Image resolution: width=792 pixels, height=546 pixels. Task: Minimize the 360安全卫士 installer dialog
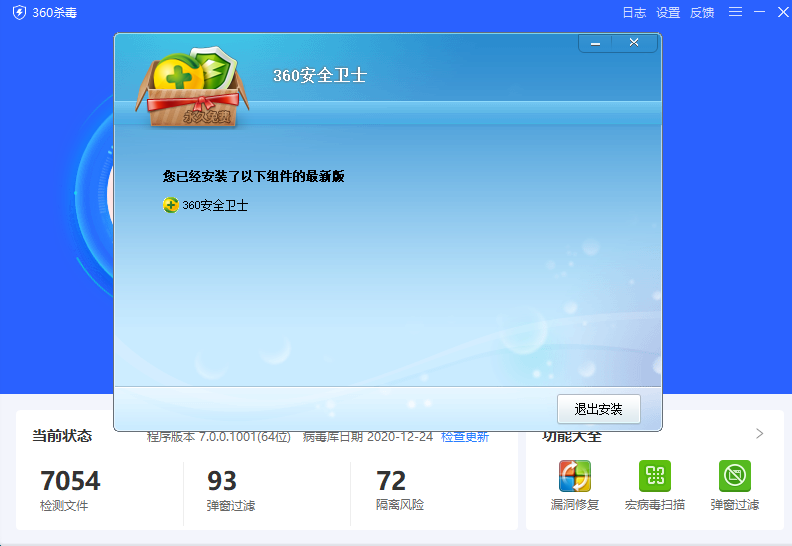596,44
